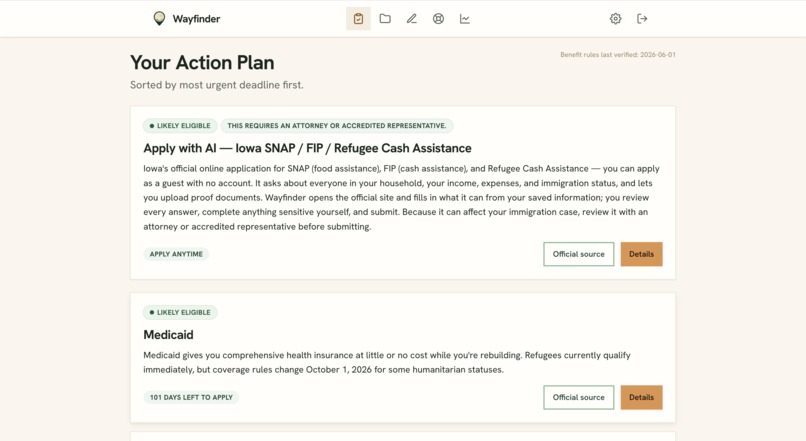This screenshot has height=441, width=806.
Task: Click the requires attorney or accredited representative badge
Action: pyautogui.click(x=337, y=126)
